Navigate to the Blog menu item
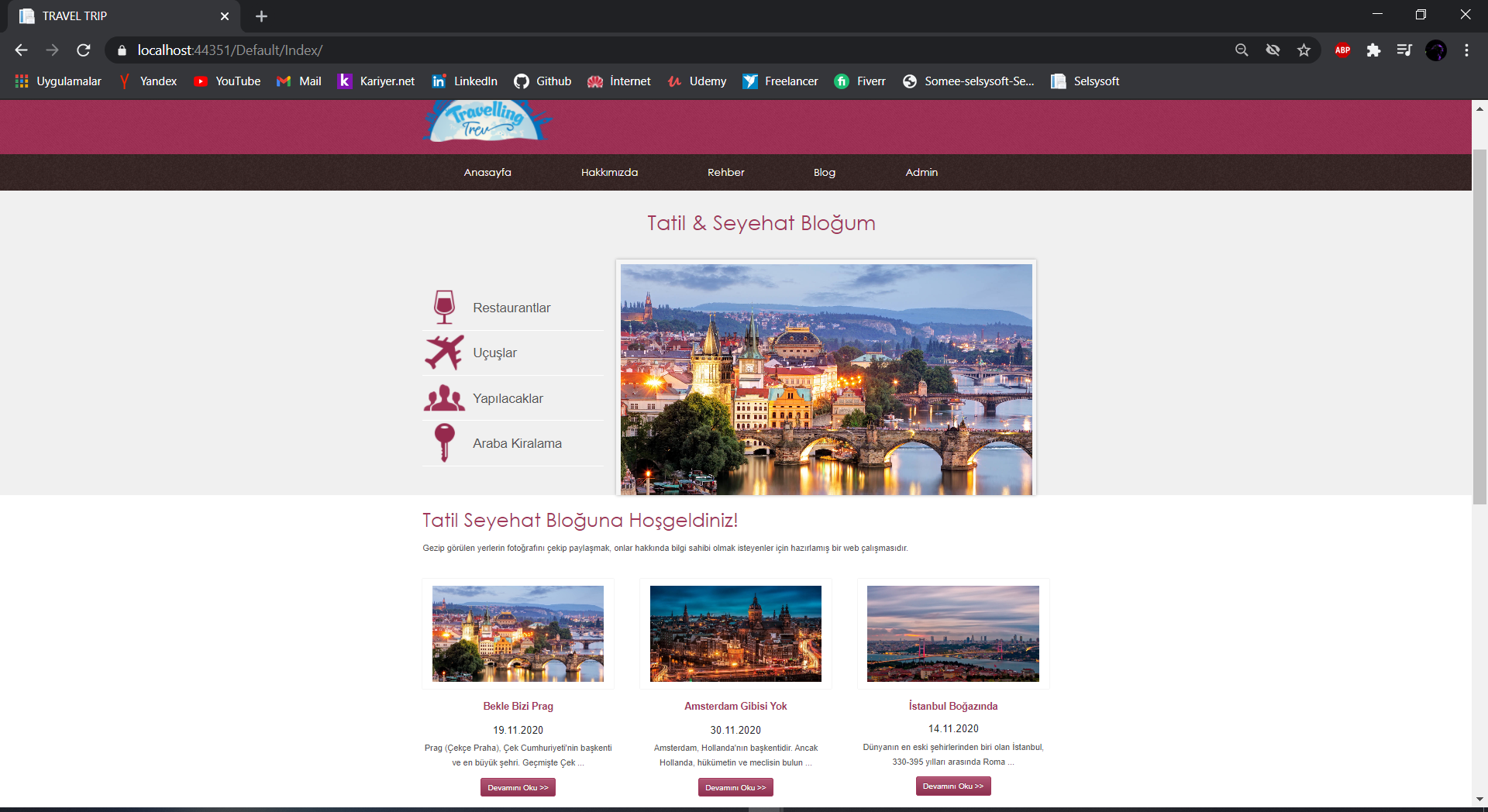 click(x=824, y=172)
